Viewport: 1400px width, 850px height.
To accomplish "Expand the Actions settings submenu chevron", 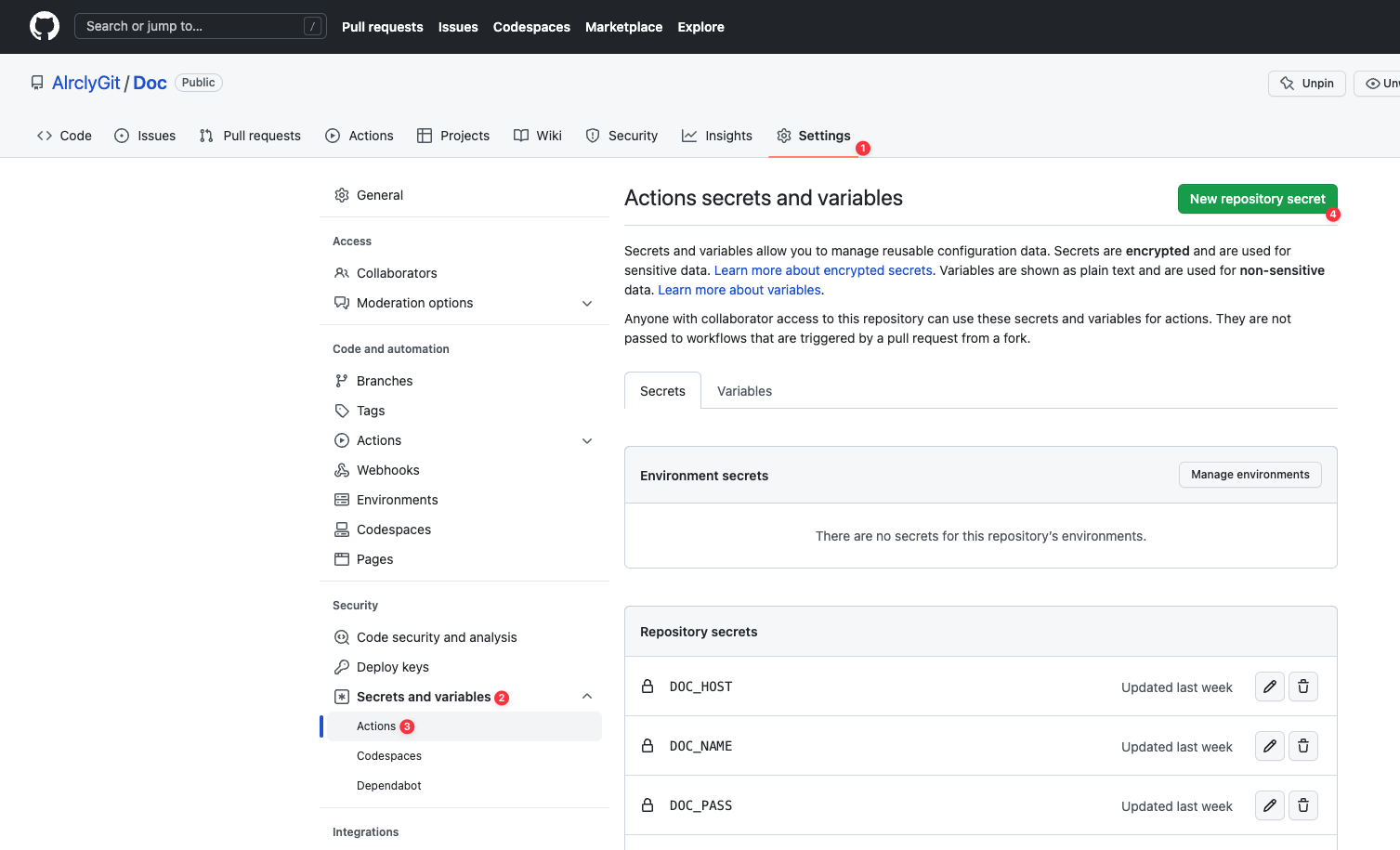I will tap(586, 441).
